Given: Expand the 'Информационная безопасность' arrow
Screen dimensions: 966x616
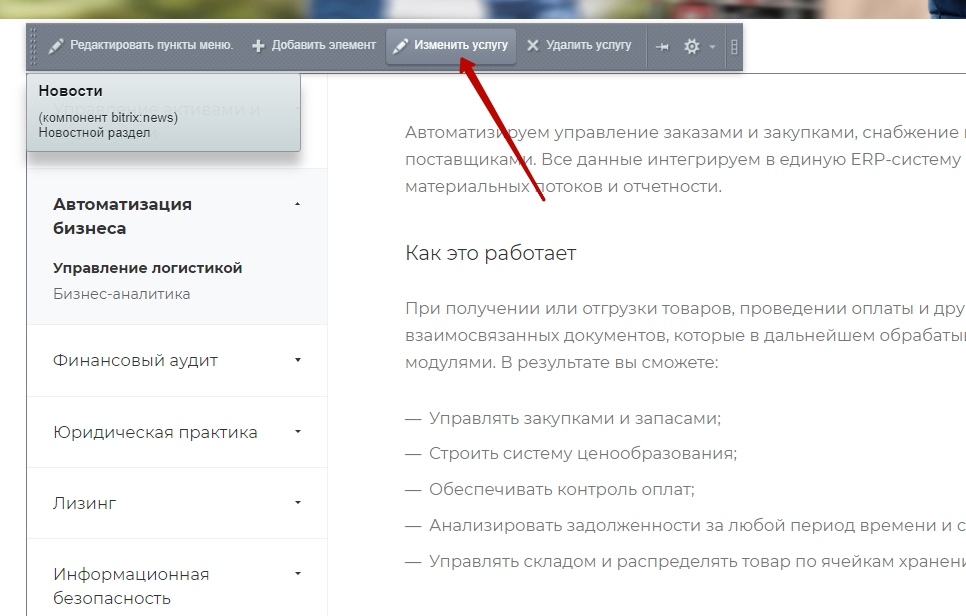Looking at the screenshot, I should coord(298,573).
